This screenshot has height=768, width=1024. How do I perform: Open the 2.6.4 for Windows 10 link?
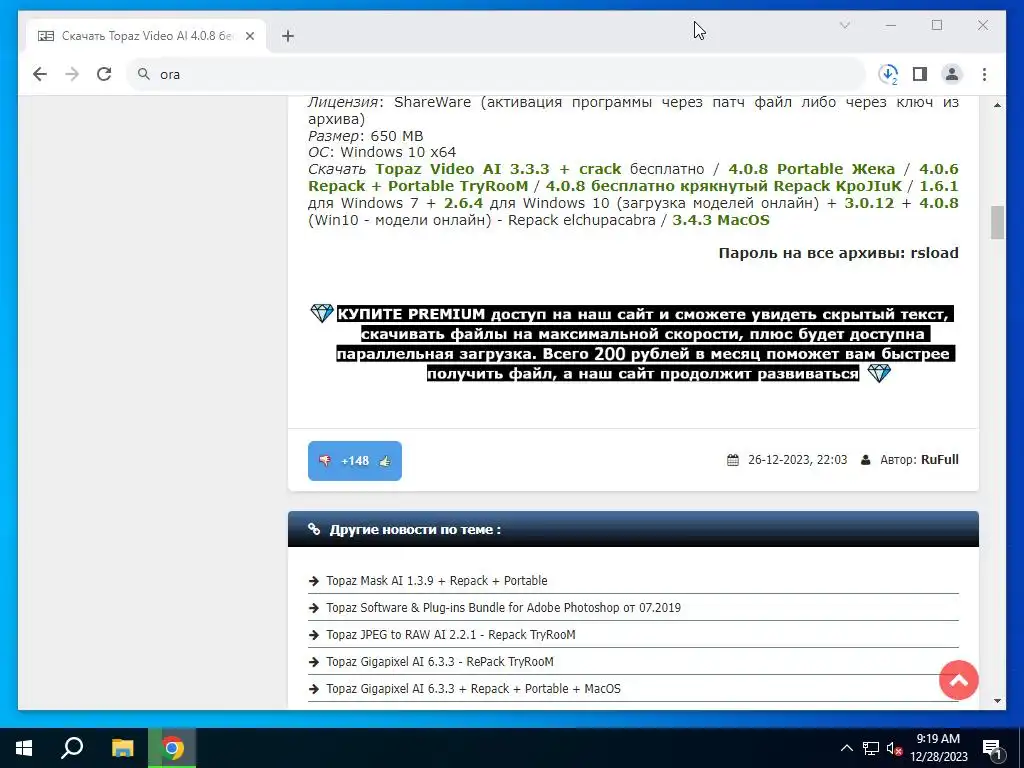(464, 203)
